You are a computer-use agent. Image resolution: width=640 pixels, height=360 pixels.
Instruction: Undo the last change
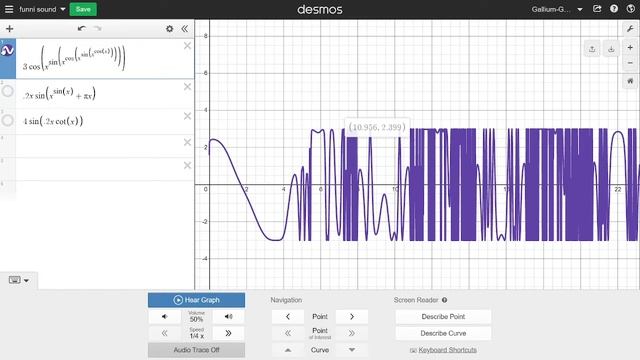coord(82,28)
